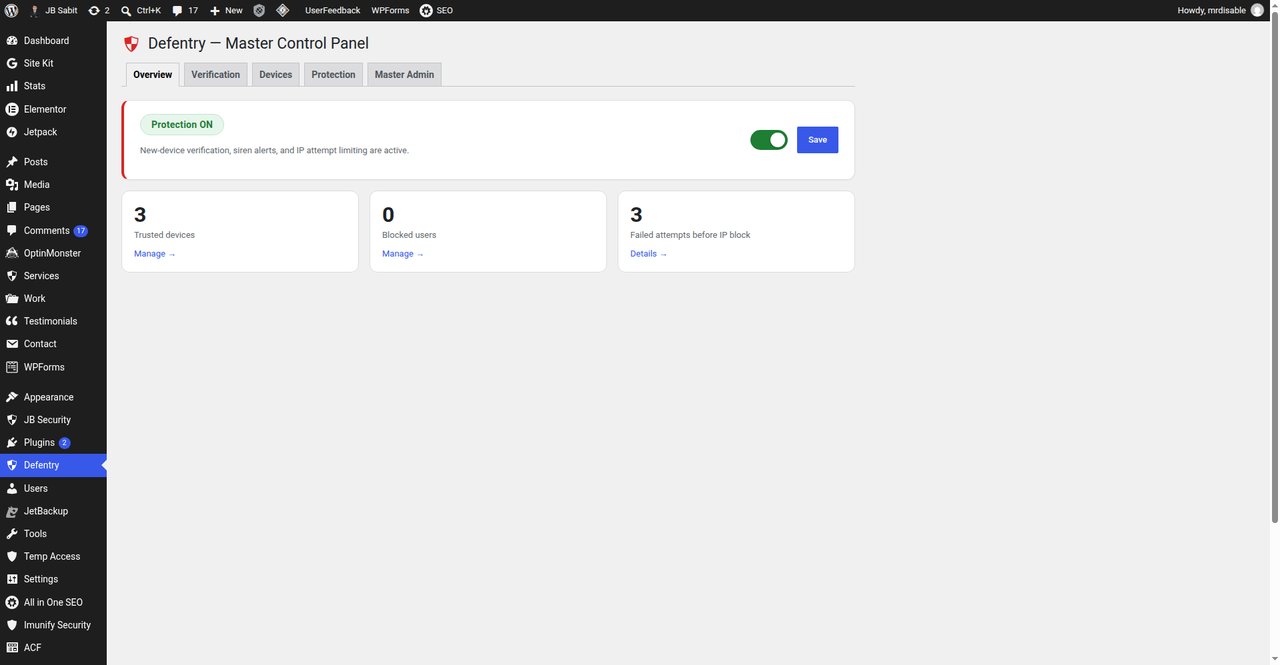Open Site Kit in the sidebar
1280x665 pixels.
click(53, 63)
